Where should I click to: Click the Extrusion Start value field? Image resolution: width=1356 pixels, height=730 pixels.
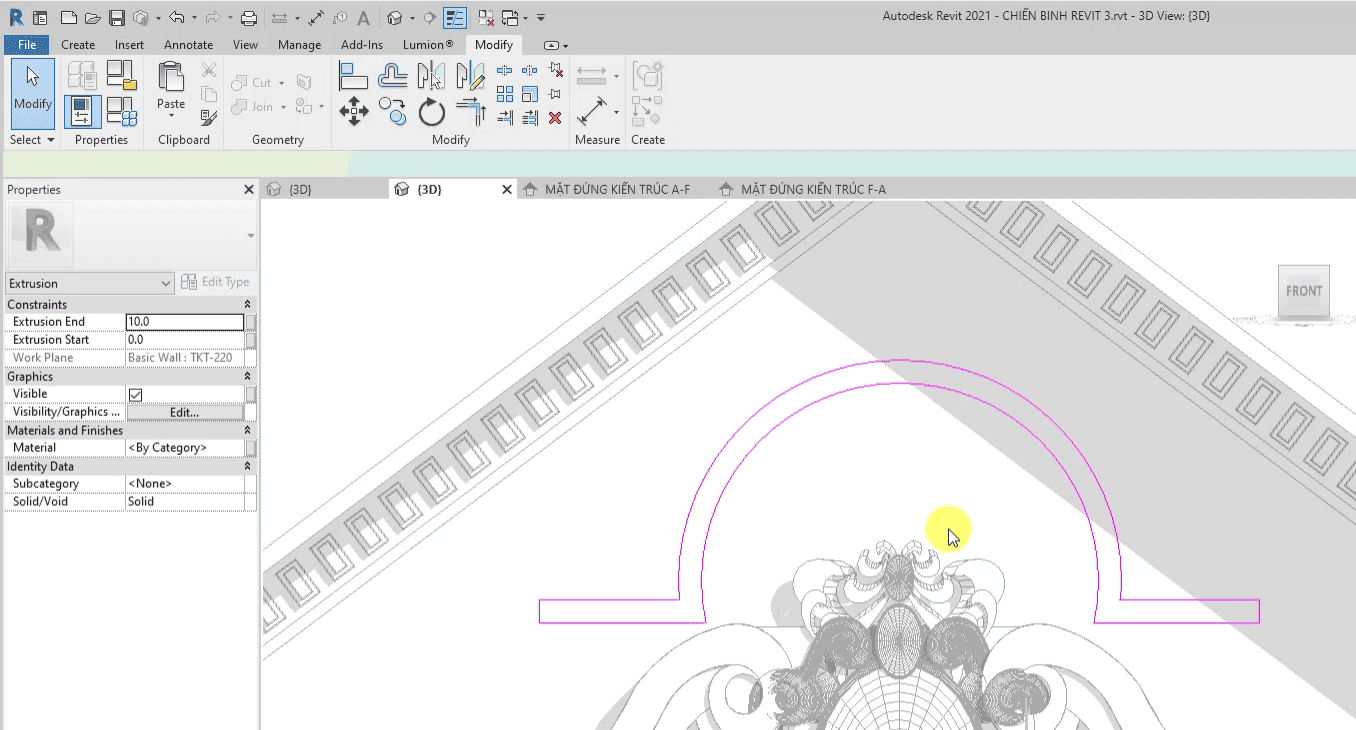(184, 340)
